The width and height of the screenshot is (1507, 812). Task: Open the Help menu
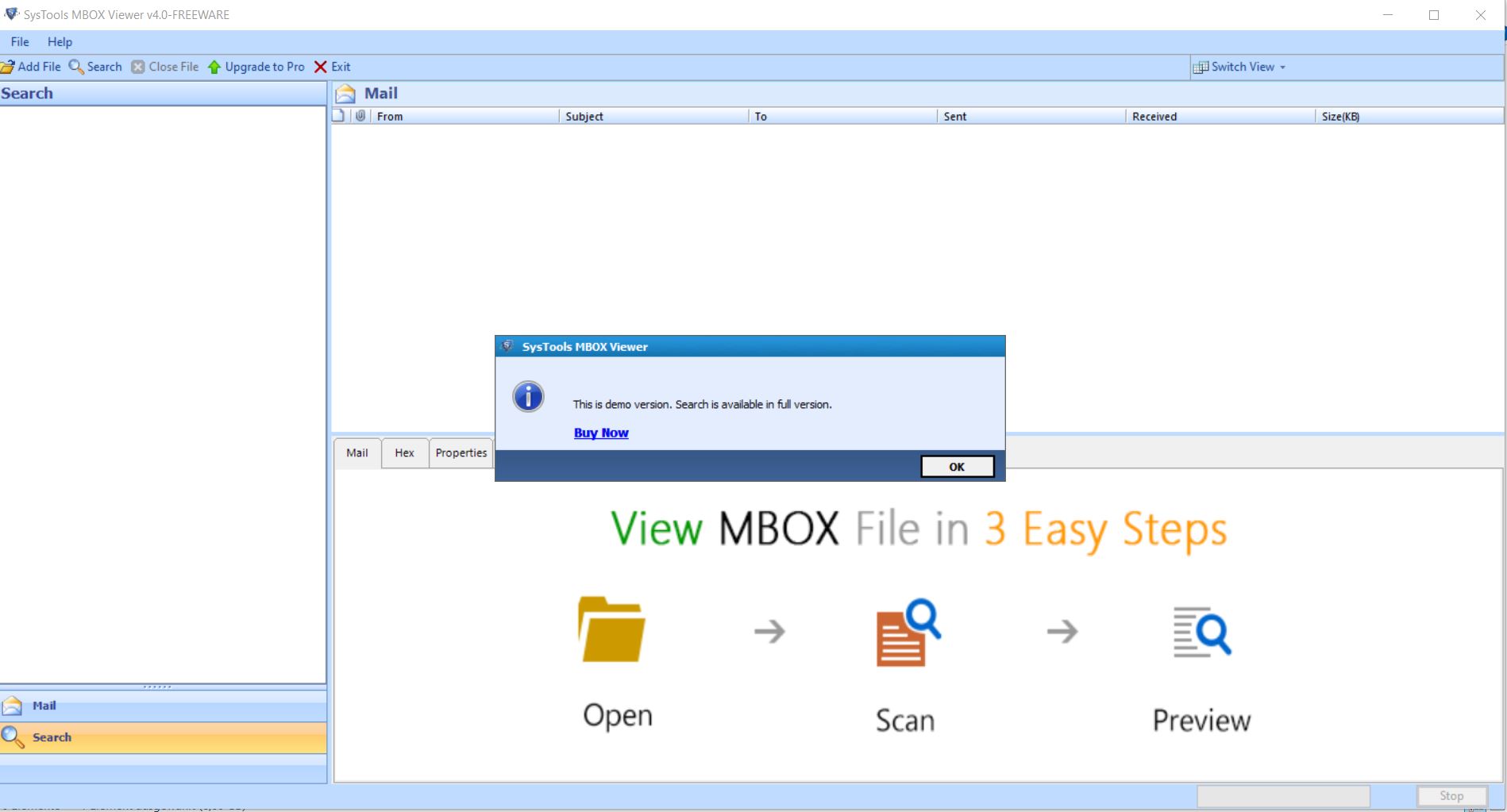tap(60, 42)
